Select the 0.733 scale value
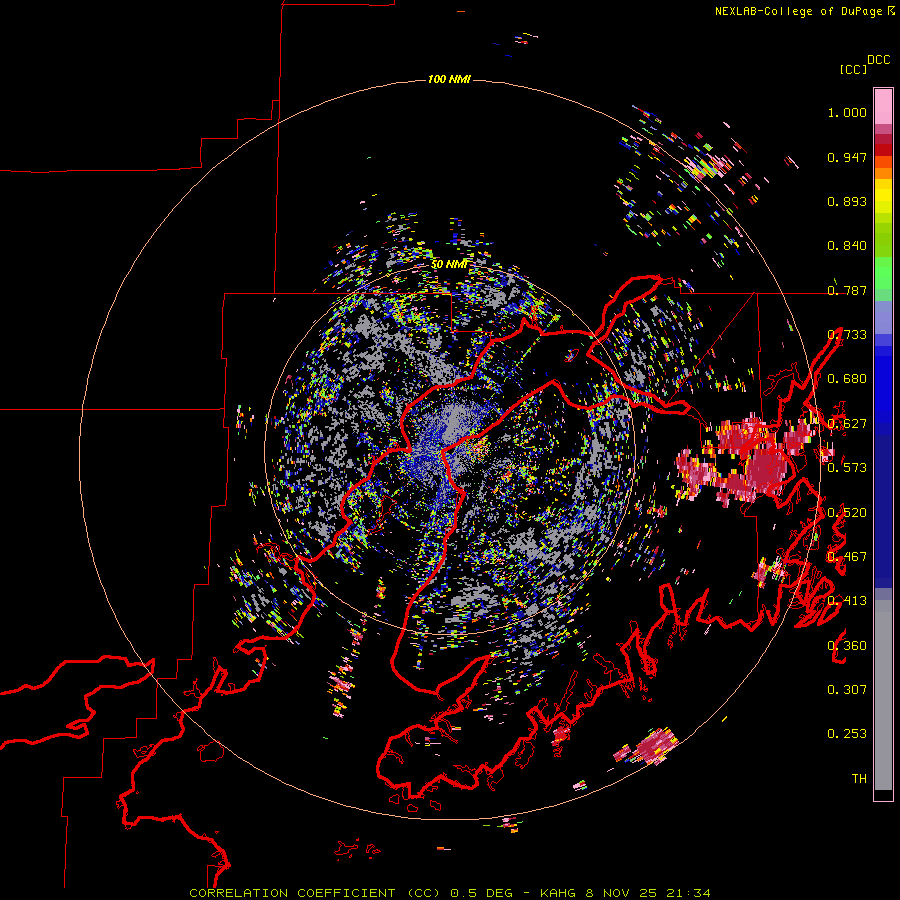The width and height of the screenshot is (900, 900). coord(847,335)
